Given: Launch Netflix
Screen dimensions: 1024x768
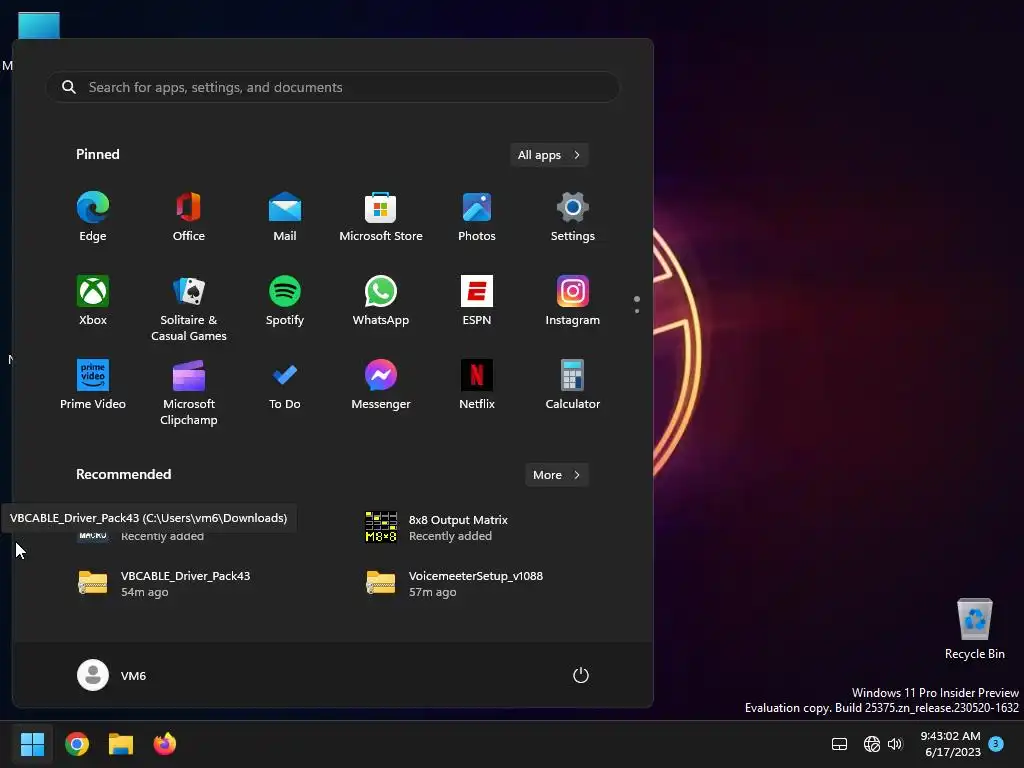Looking at the screenshot, I should pos(477,385).
